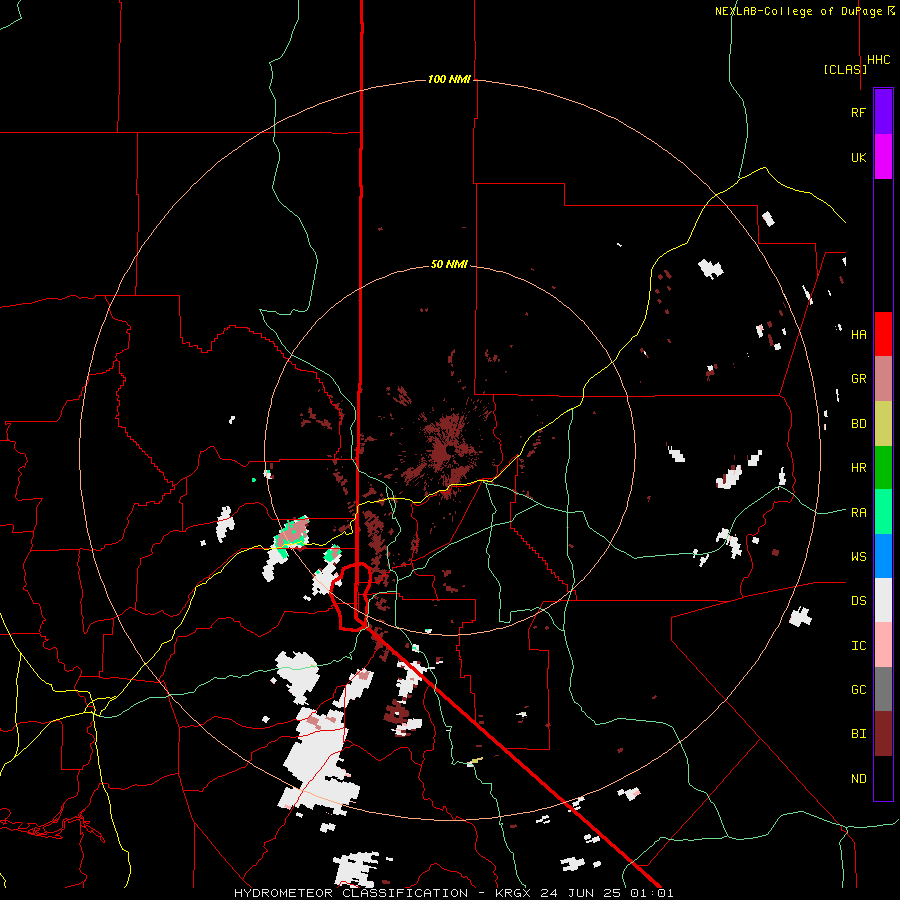Image resolution: width=900 pixels, height=900 pixels.
Task: Click the DS legend label
Action: pyautogui.click(x=858, y=601)
